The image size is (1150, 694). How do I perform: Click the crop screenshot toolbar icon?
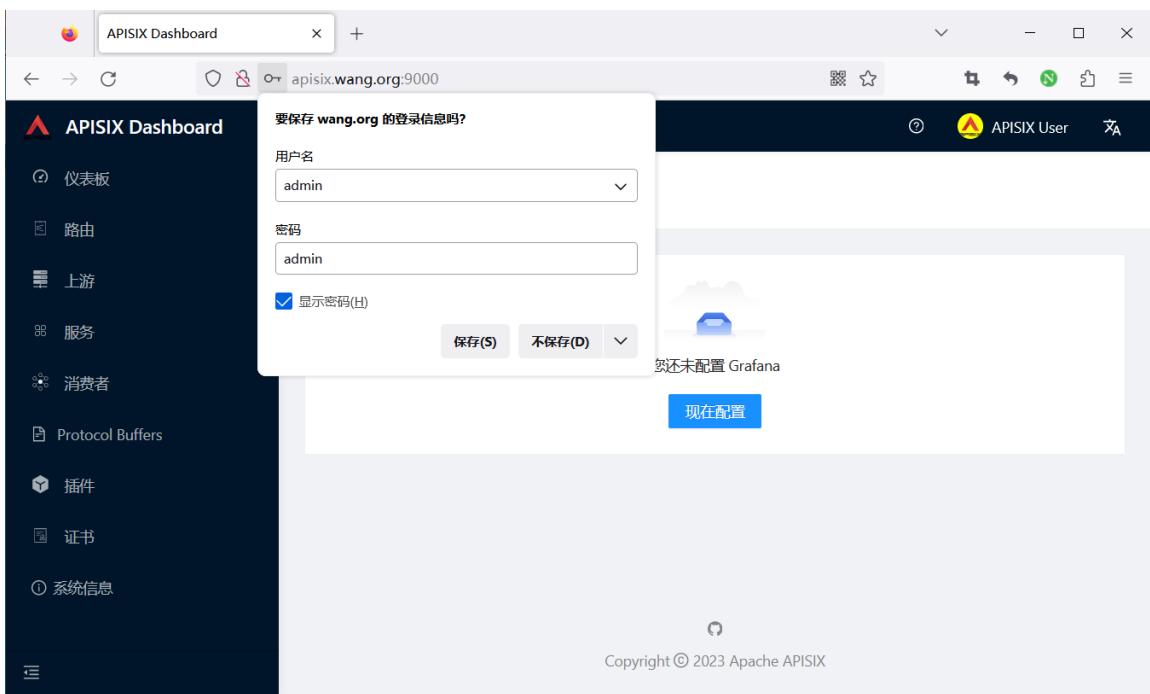pos(972,78)
